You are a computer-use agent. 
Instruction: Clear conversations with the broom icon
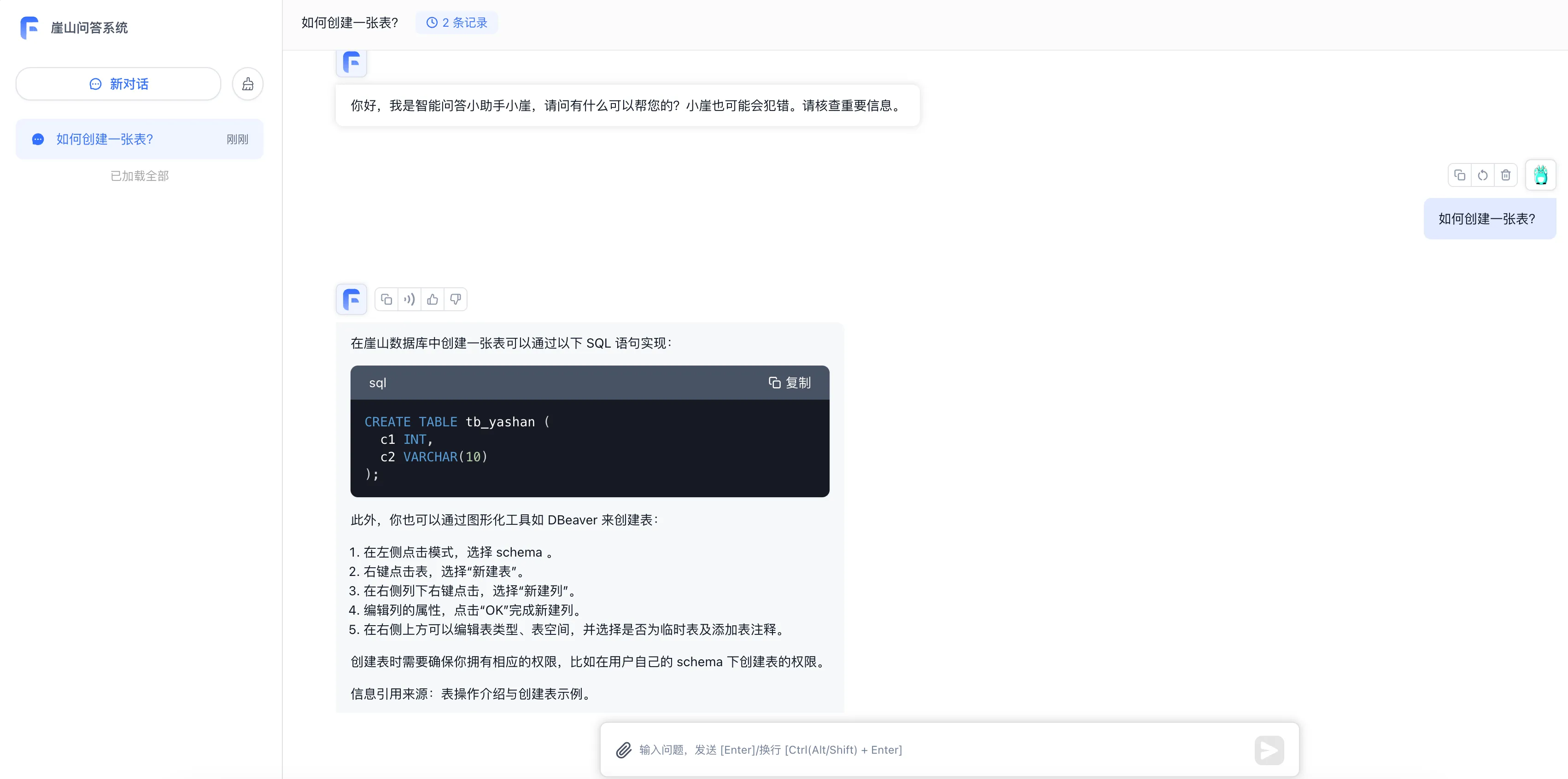[247, 83]
